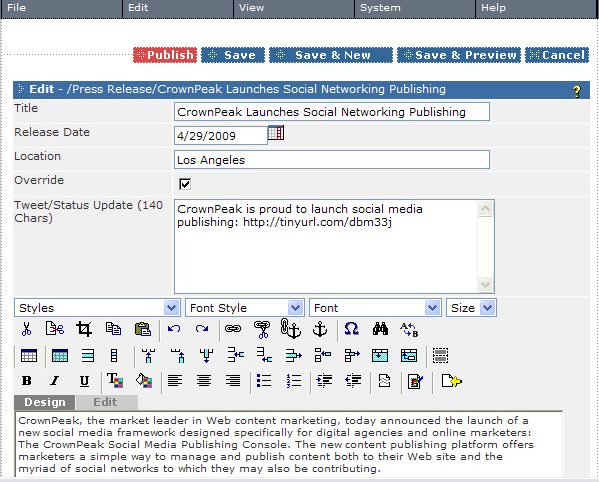Viewport: 599px width, 482px height.
Task: Click the red Publish button
Action: pyautogui.click(x=165, y=55)
